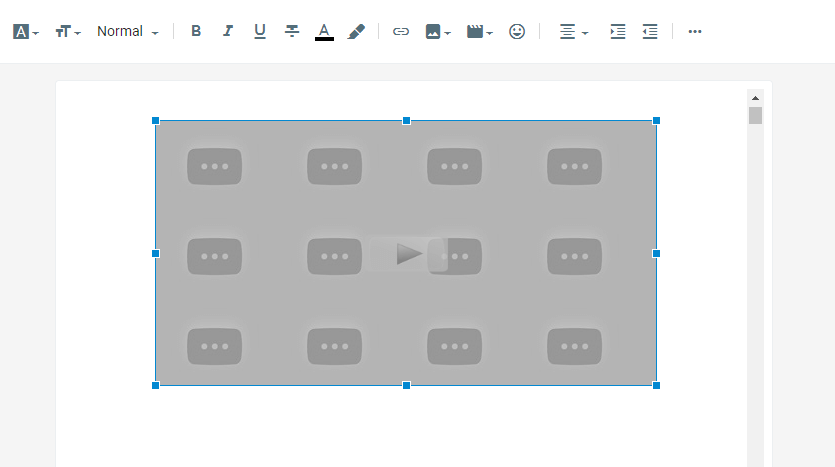Open the font color picker

pos(324,31)
